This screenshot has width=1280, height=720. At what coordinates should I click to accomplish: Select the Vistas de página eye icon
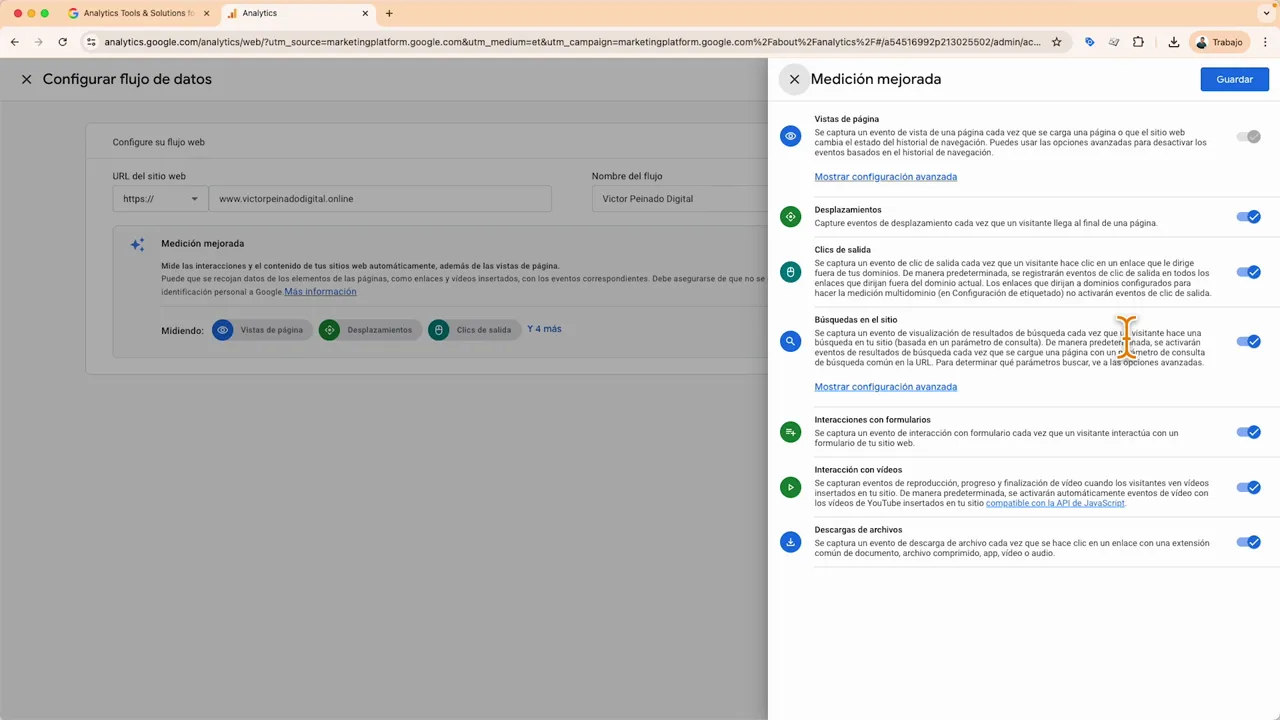790,136
